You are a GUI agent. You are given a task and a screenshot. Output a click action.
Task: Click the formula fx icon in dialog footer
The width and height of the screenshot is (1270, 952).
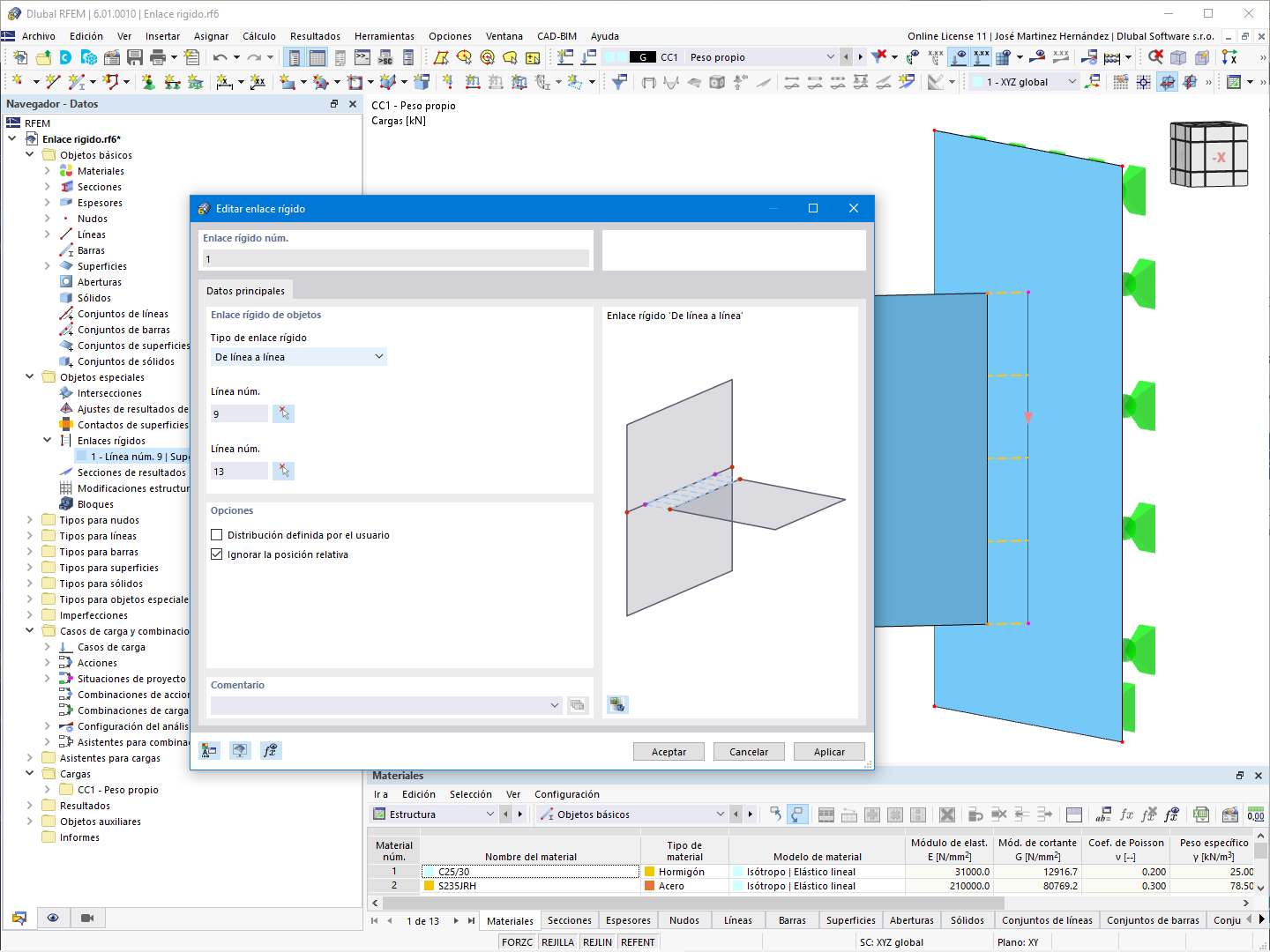pos(270,750)
